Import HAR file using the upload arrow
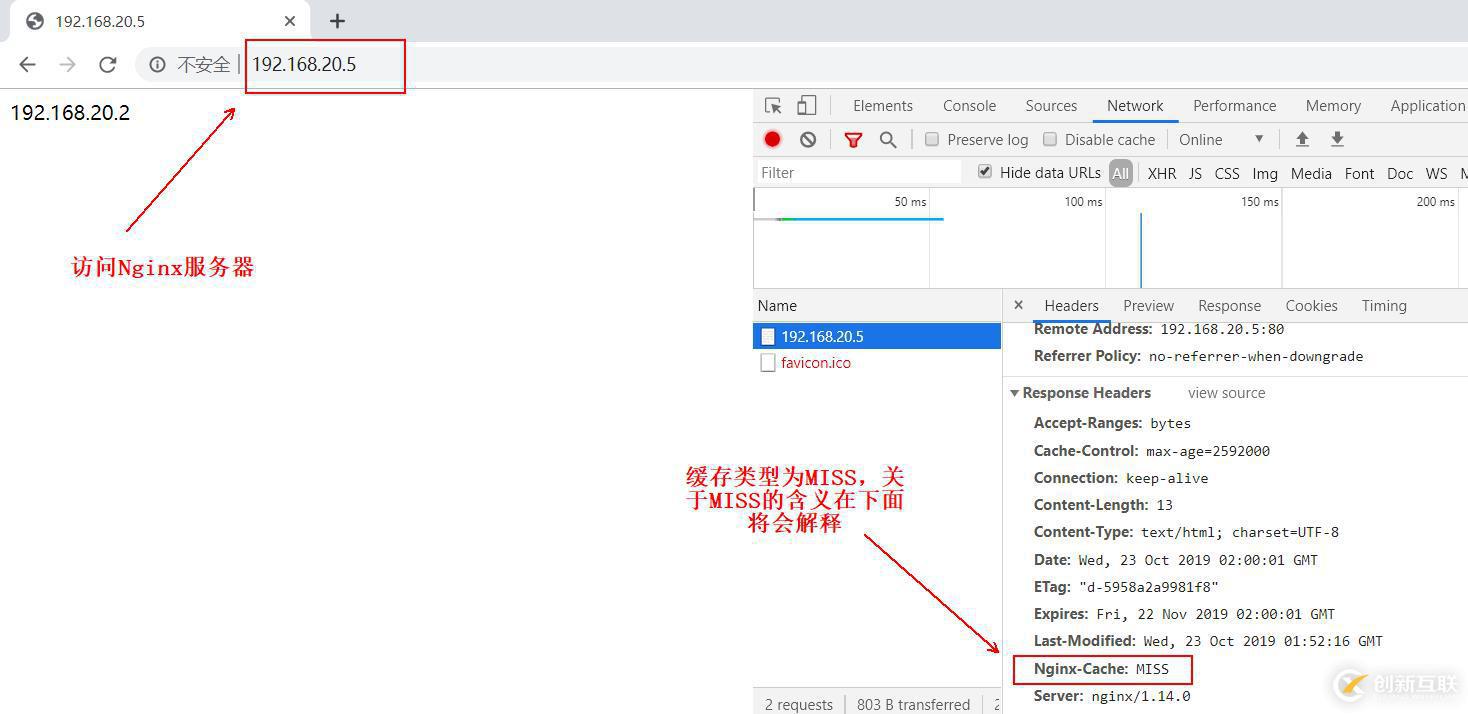The height and width of the screenshot is (714, 1468). pos(1302,139)
